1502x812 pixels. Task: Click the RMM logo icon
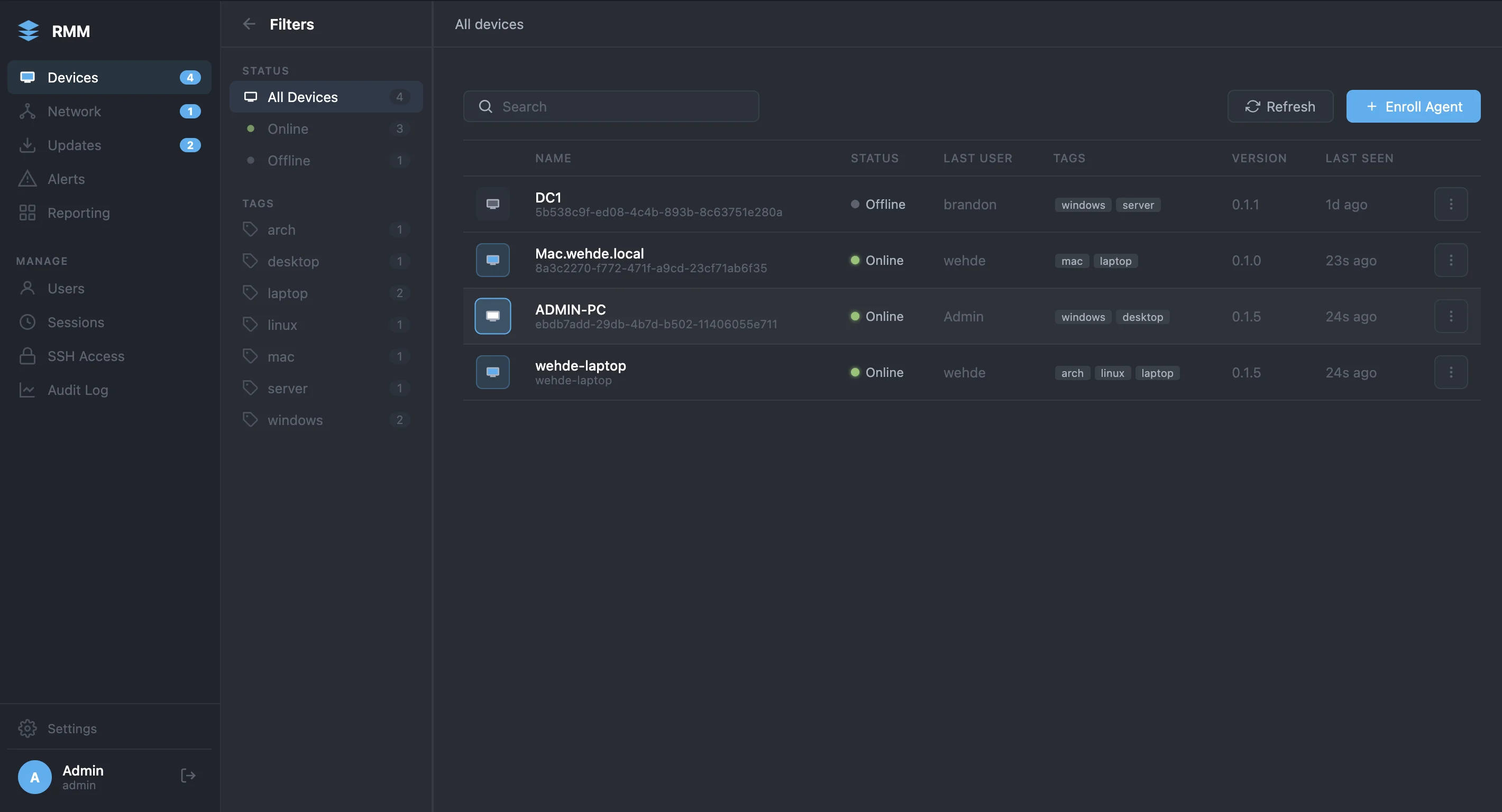[29, 30]
